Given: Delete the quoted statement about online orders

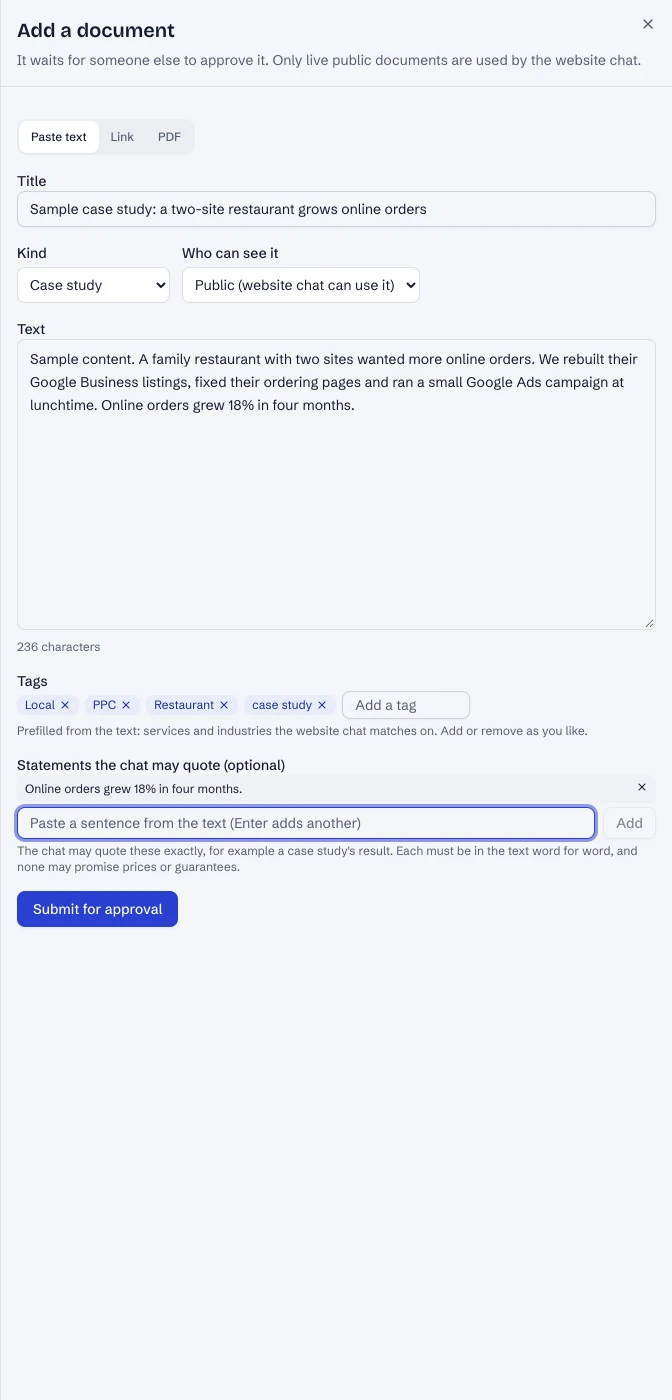Looking at the screenshot, I should point(642,788).
